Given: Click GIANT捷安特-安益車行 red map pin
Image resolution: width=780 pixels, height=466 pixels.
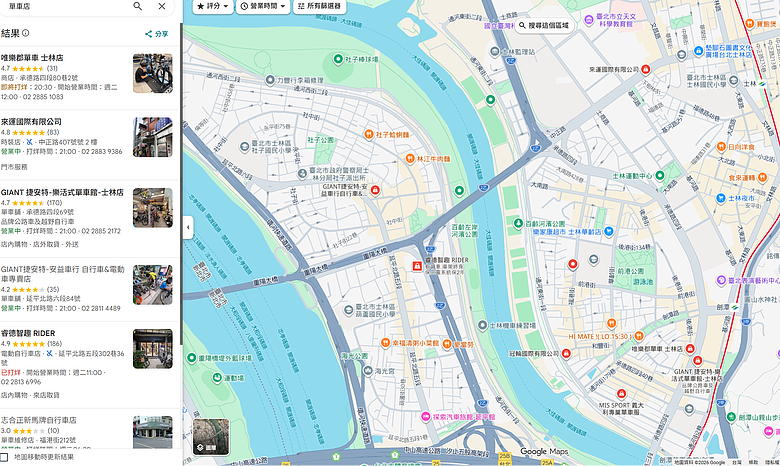Looking at the screenshot, I should [x=375, y=190].
